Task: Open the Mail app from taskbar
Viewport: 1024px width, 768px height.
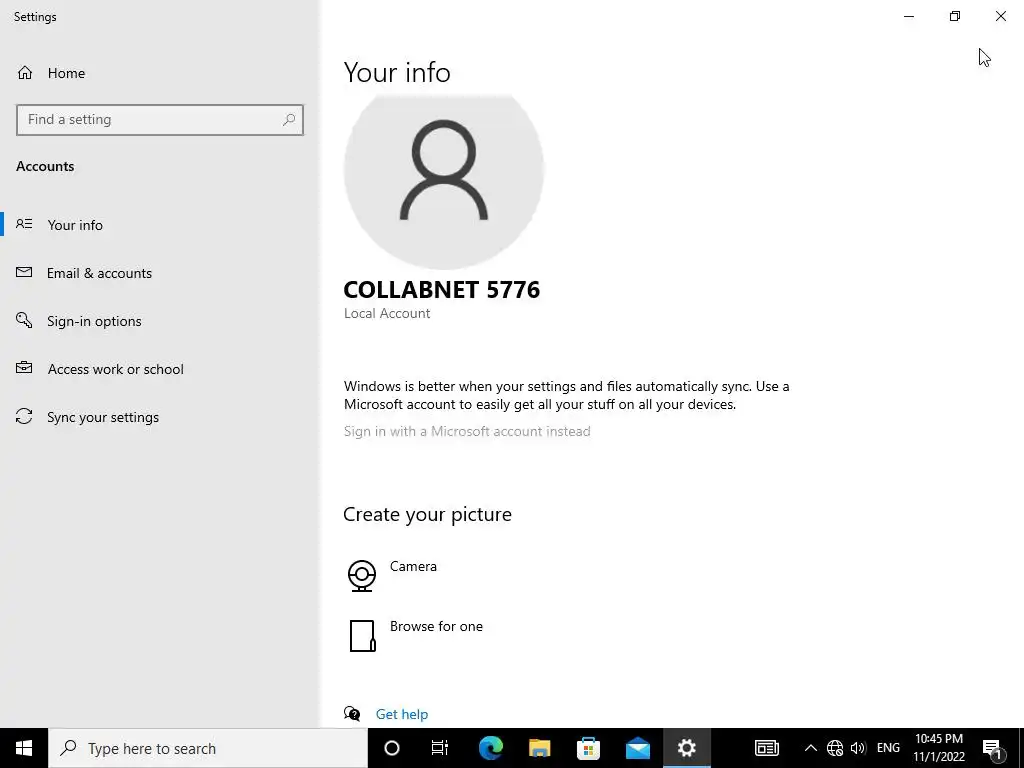Action: [x=637, y=748]
